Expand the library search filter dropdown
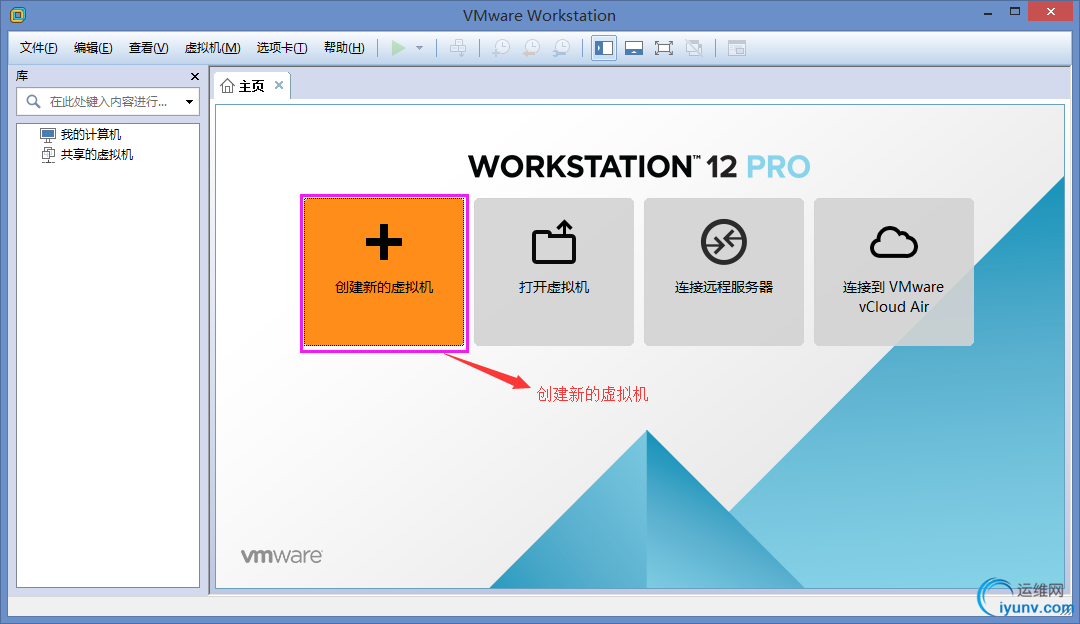This screenshot has height=624, width=1080. [189, 102]
